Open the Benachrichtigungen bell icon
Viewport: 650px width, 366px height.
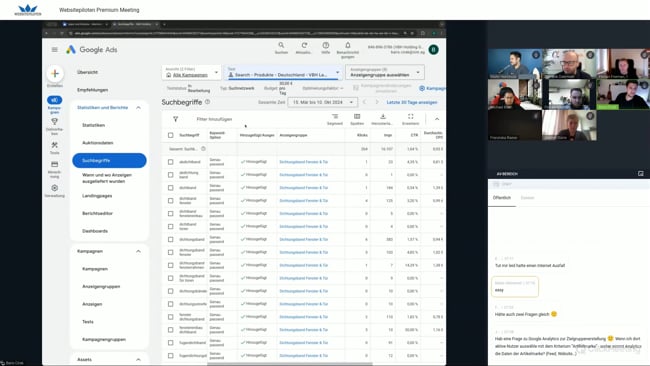[348, 45]
